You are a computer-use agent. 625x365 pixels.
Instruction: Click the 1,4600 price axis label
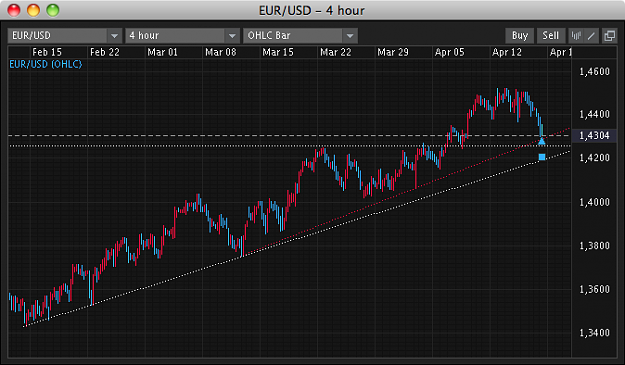594,72
